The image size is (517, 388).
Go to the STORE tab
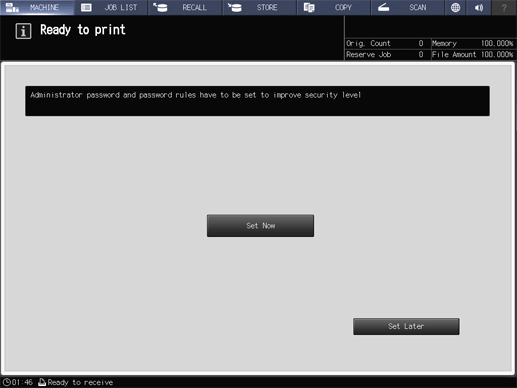coord(260,7)
